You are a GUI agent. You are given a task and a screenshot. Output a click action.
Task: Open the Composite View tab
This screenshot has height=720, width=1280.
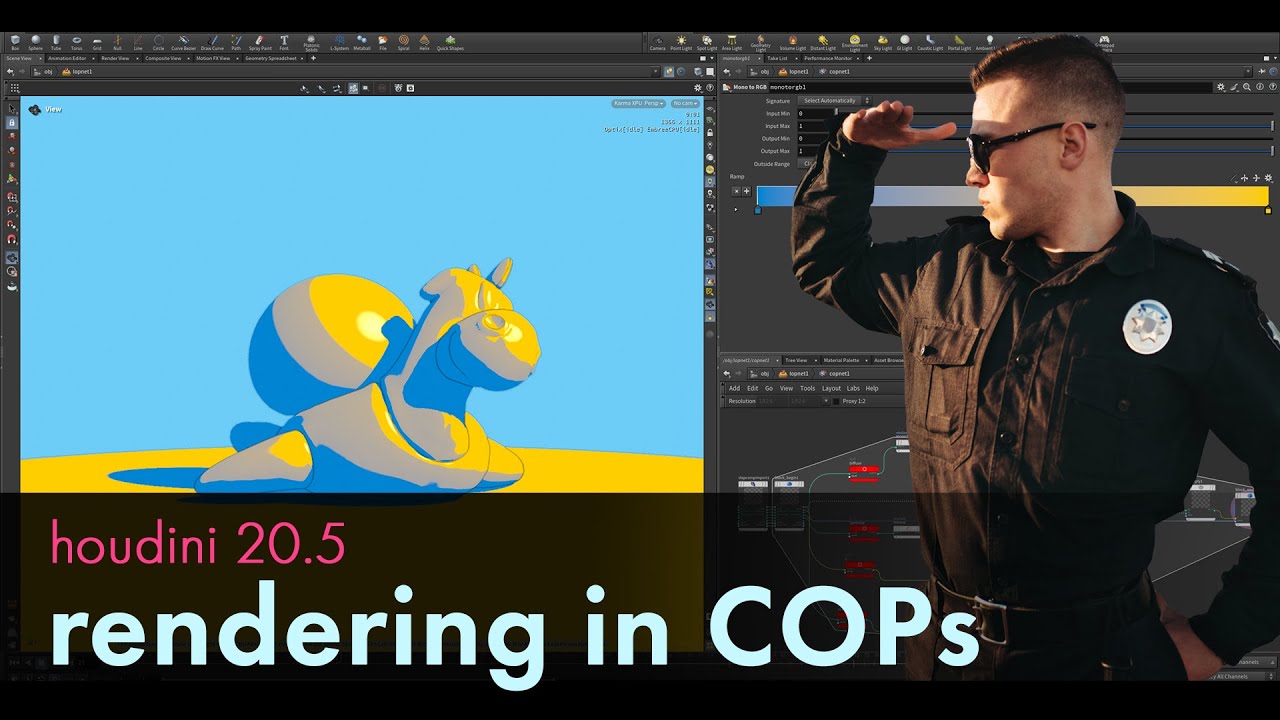(163, 59)
